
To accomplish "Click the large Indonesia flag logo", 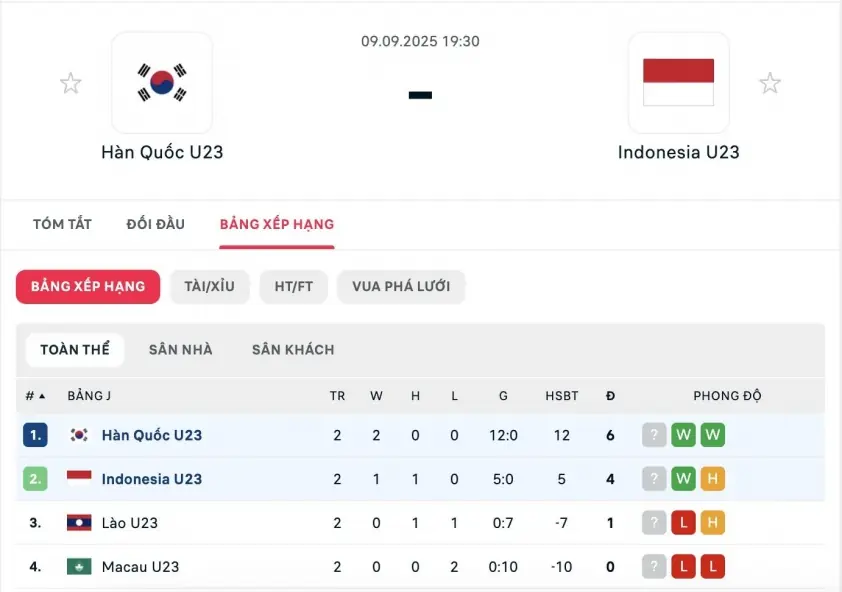I will [x=678, y=82].
